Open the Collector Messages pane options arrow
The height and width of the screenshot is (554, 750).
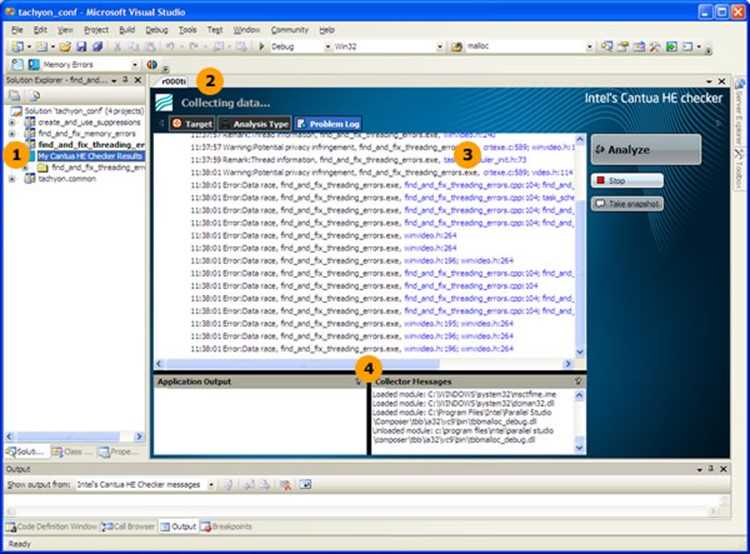[x=578, y=381]
